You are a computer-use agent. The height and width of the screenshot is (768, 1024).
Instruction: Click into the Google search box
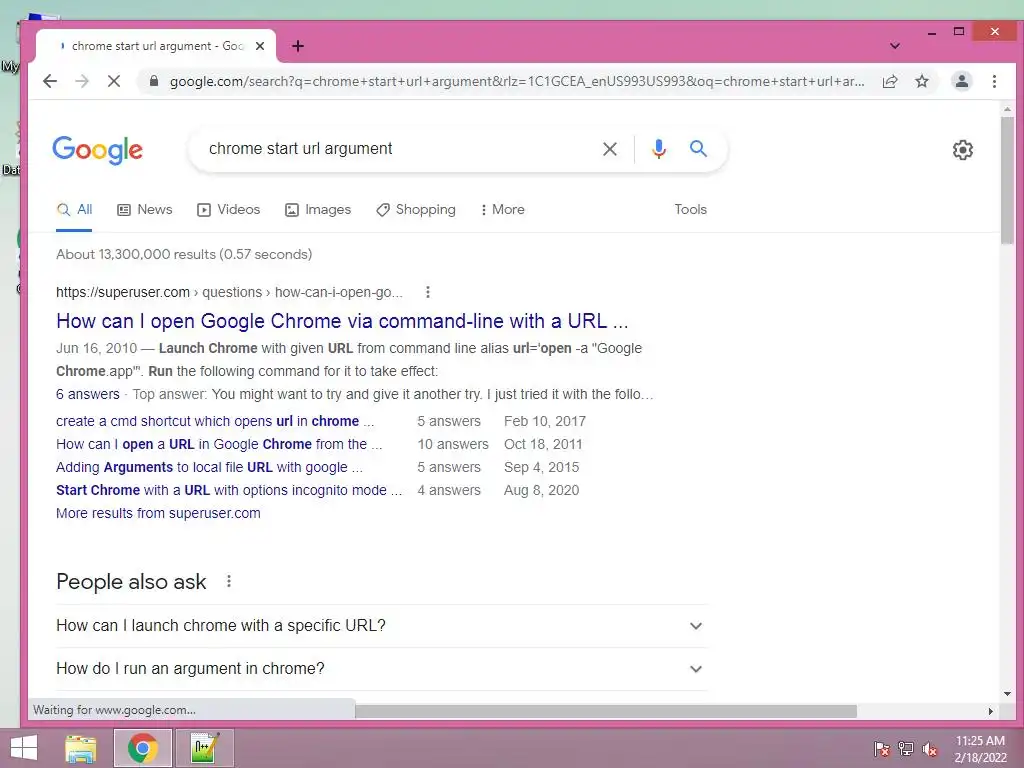tap(398, 149)
